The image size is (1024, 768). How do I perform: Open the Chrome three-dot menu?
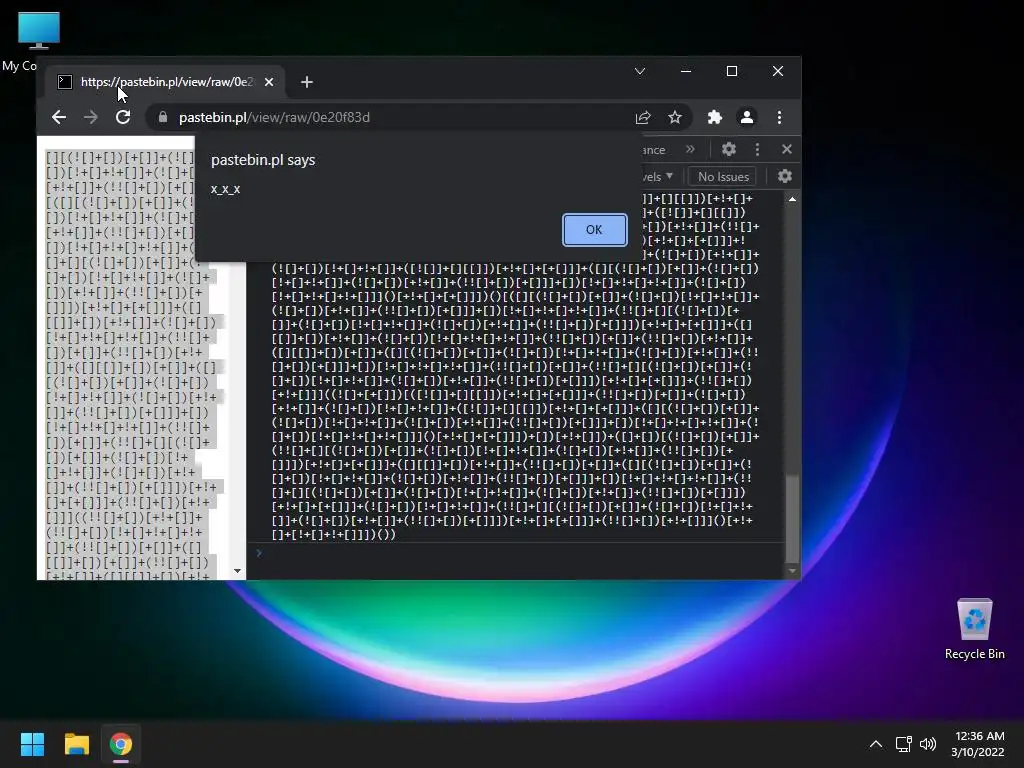pyautogui.click(x=779, y=118)
